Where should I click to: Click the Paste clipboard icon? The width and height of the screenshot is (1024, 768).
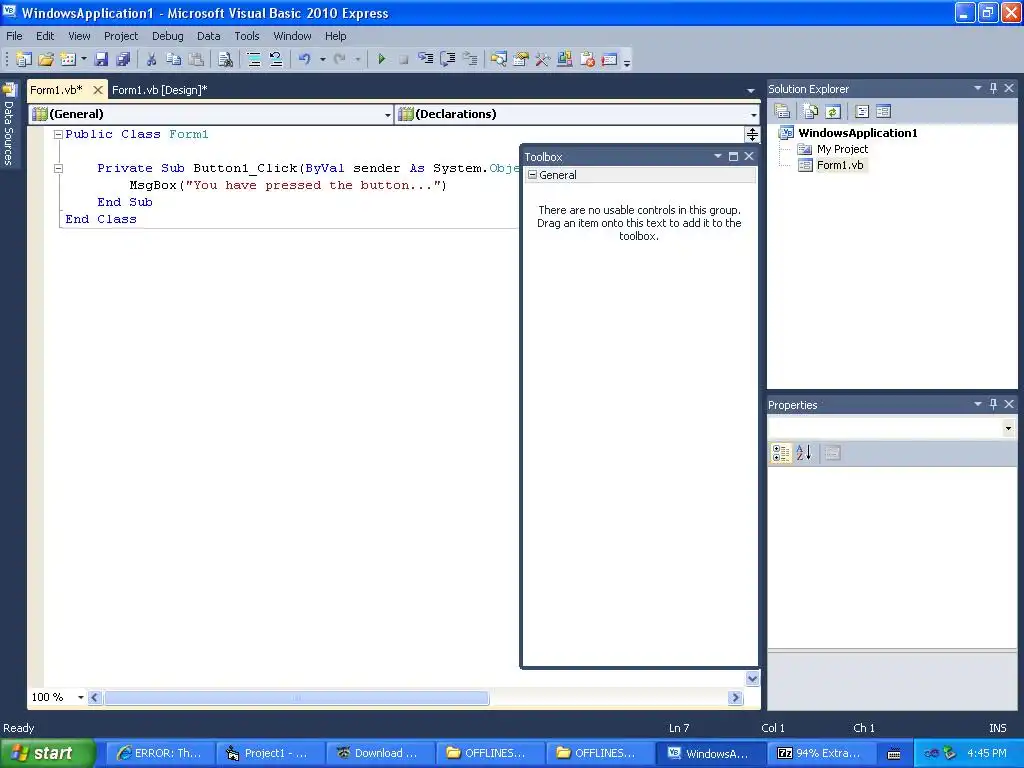(196, 59)
